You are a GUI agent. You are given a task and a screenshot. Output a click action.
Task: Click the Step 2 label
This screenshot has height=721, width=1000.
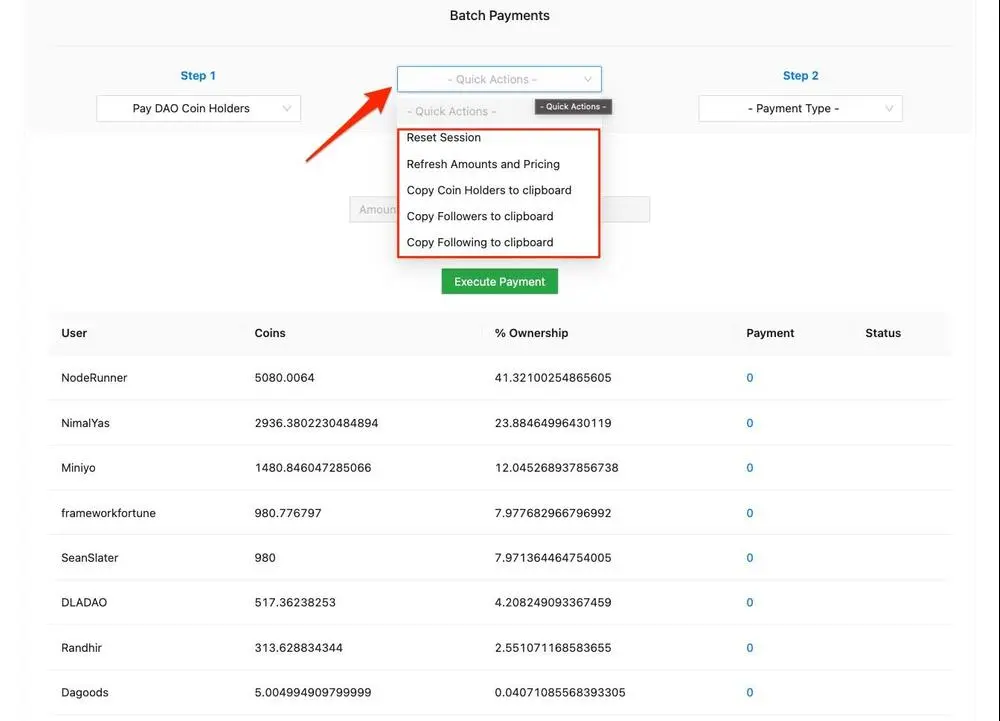pyautogui.click(x=800, y=76)
